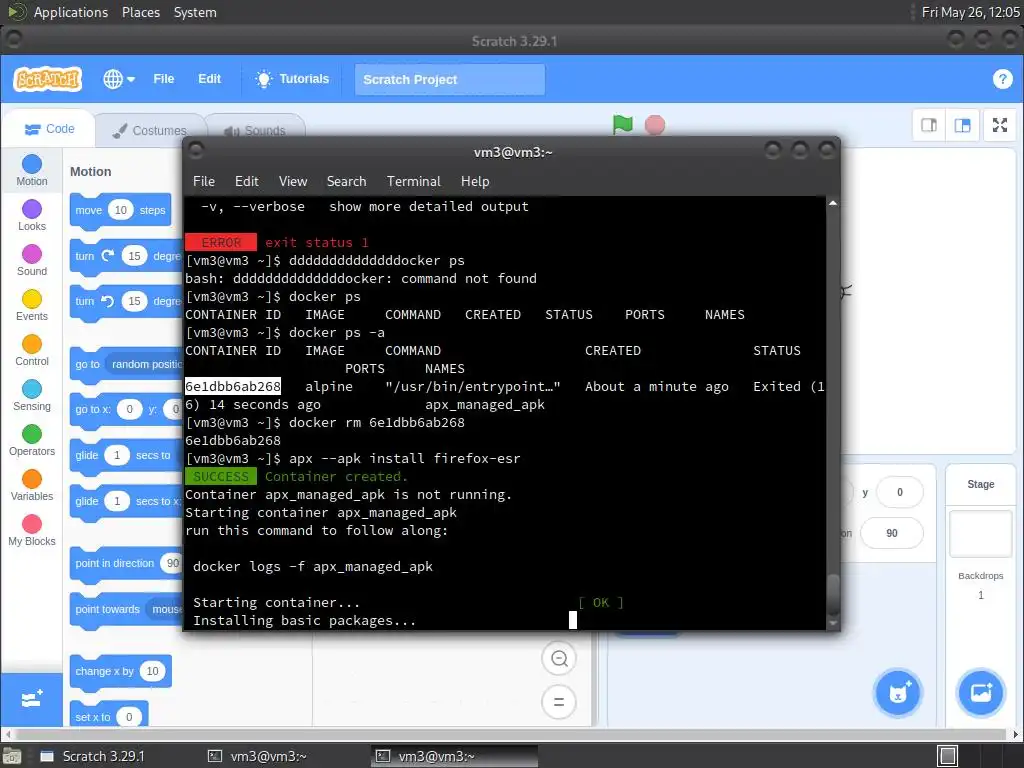Open the terminal Search menu
This screenshot has height=768, width=1024.
[x=346, y=182]
